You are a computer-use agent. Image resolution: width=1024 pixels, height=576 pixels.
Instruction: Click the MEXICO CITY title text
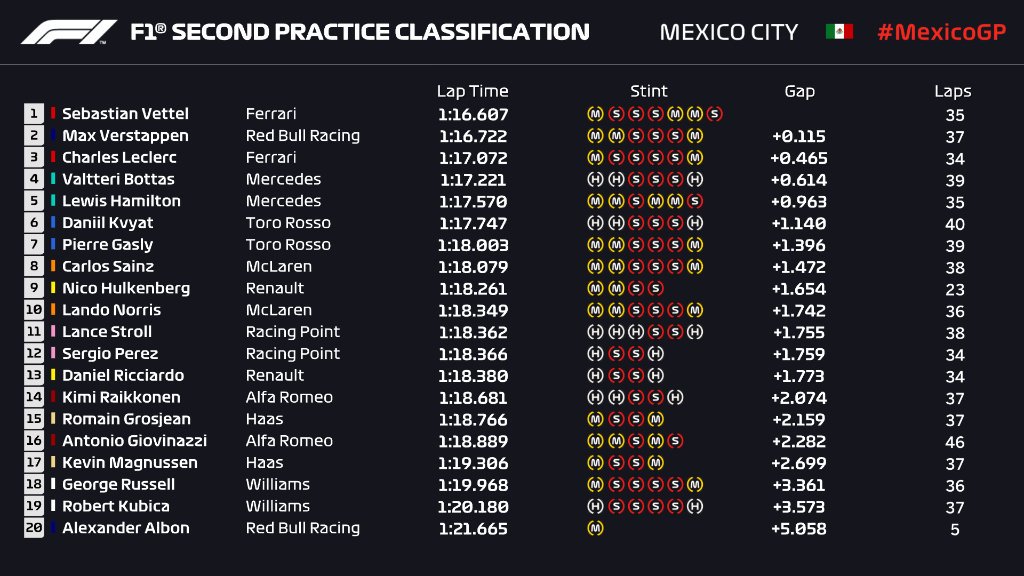pyautogui.click(x=729, y=32)
